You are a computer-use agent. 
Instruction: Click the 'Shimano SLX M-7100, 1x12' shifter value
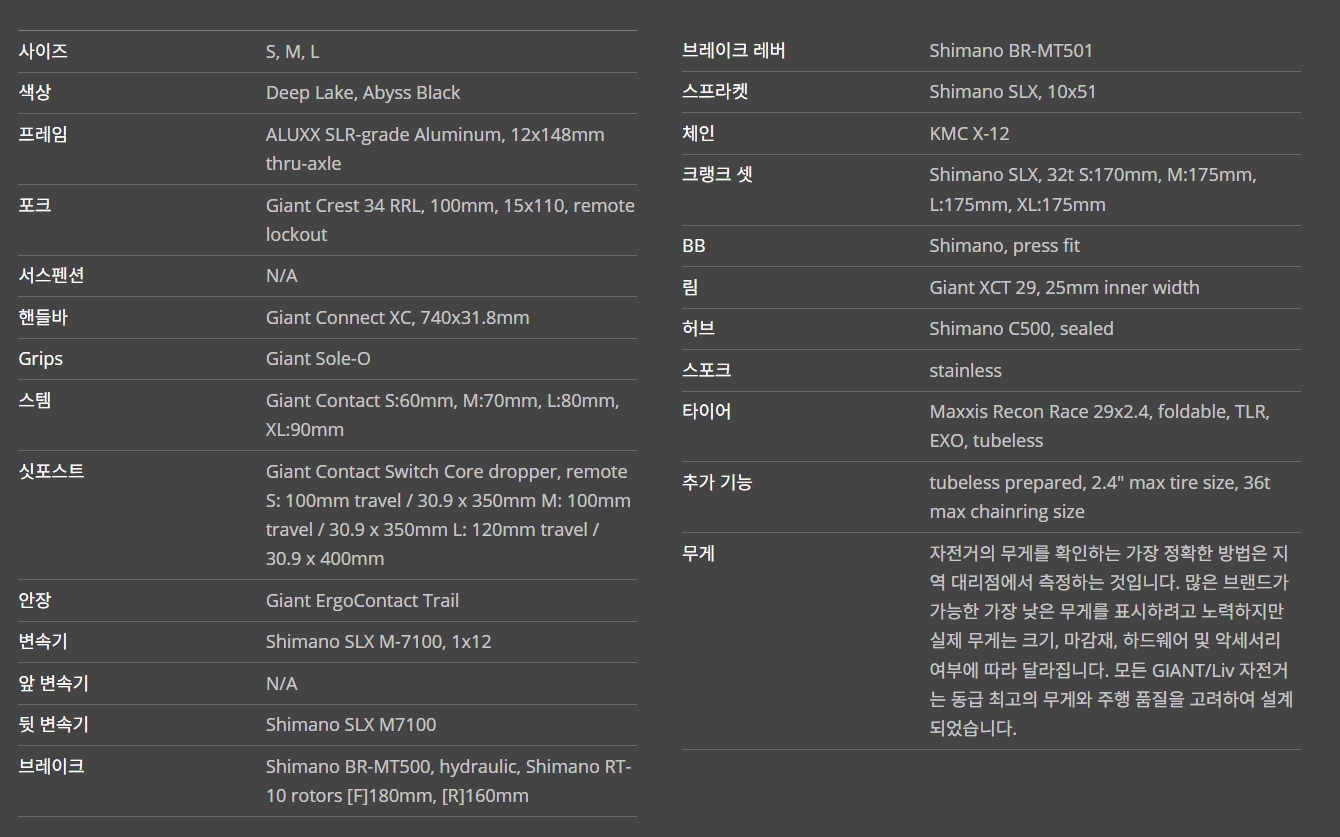378,642
